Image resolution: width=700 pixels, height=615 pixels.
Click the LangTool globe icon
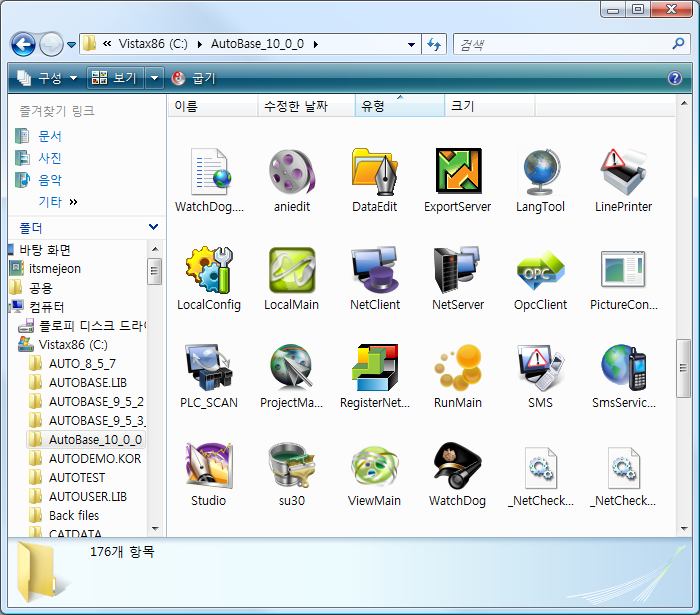pyautogui.click(x=540, y=172)
